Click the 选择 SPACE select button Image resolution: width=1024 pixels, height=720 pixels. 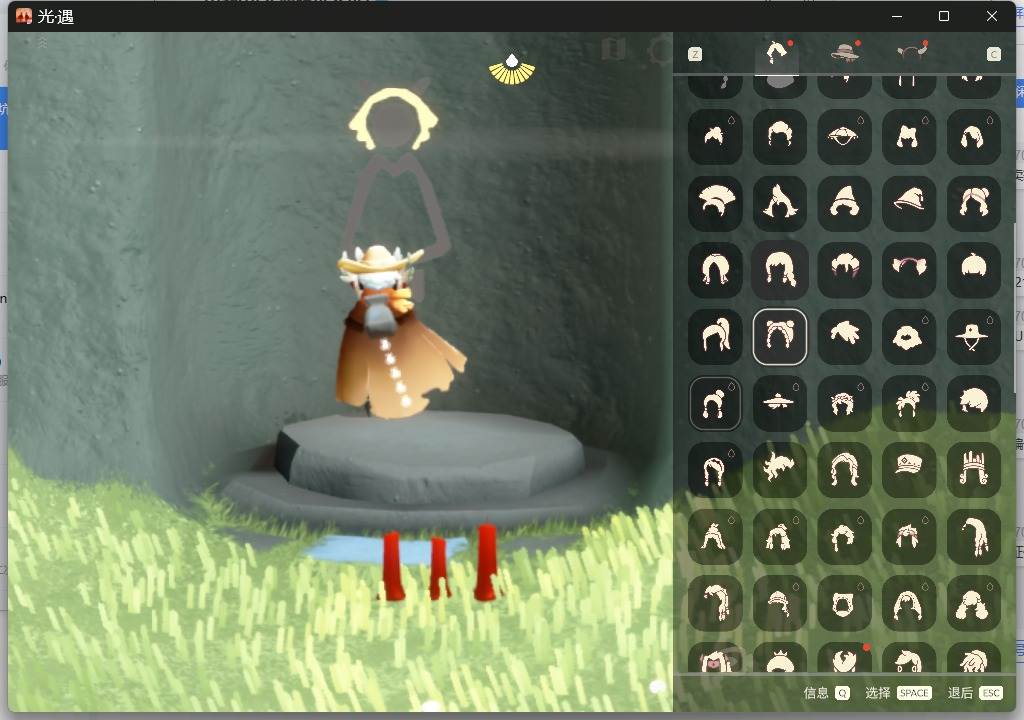(898, 693)
